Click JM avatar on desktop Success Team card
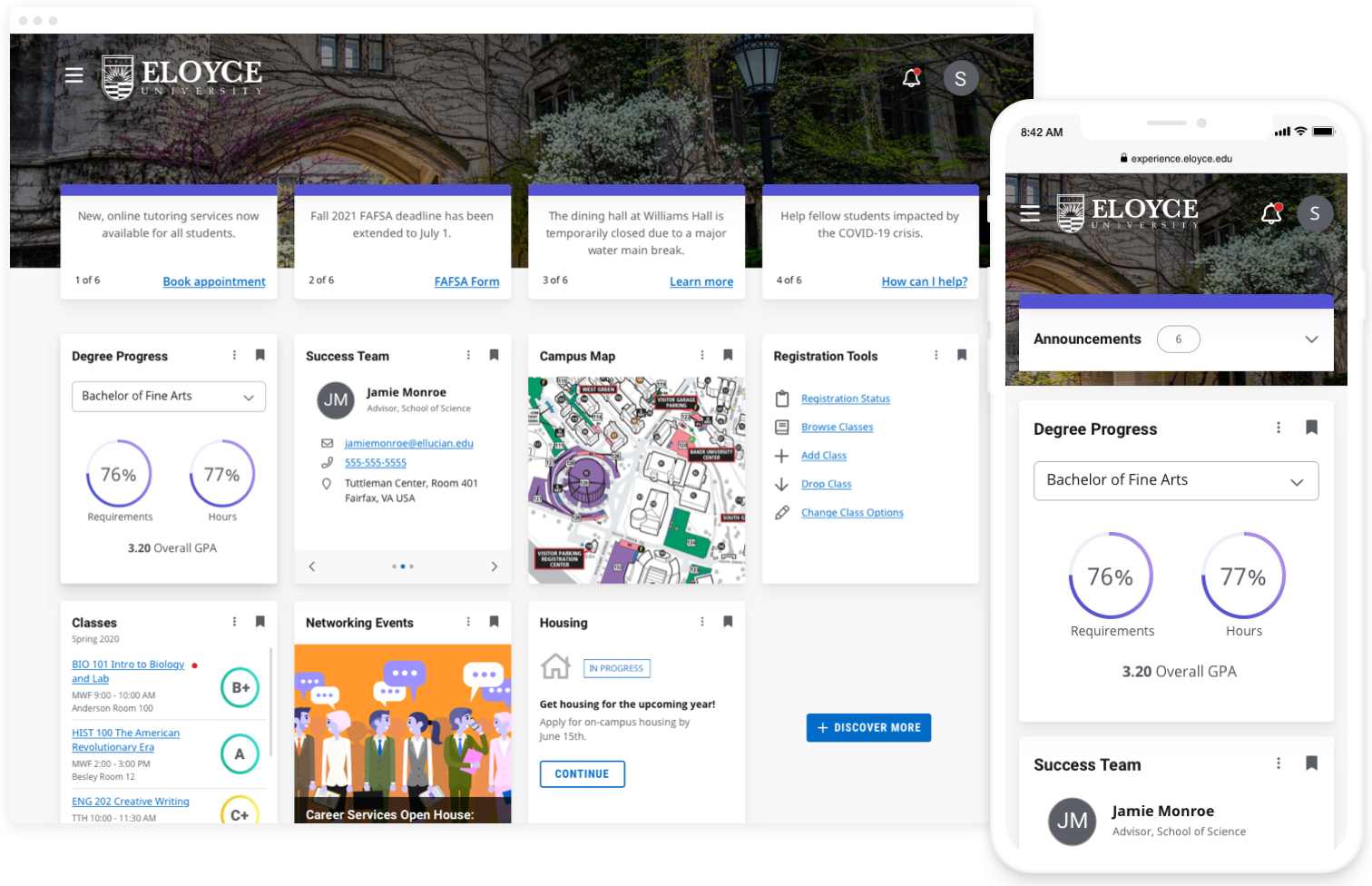 (336, 400)
